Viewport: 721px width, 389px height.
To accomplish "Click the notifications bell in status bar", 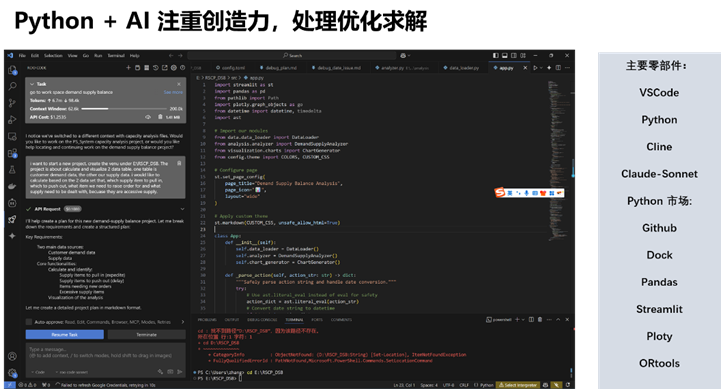I will coord(568,385).
